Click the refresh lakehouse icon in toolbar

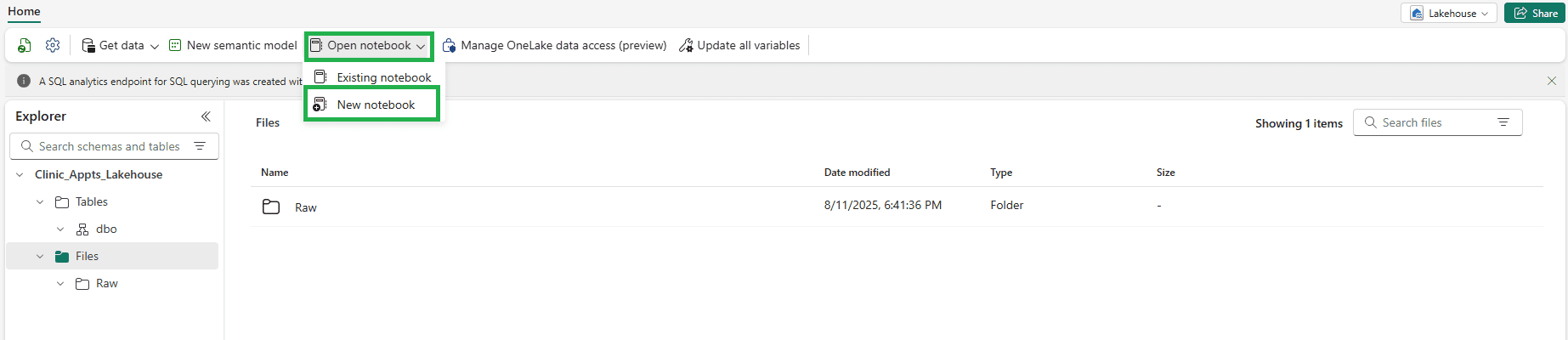24,46
